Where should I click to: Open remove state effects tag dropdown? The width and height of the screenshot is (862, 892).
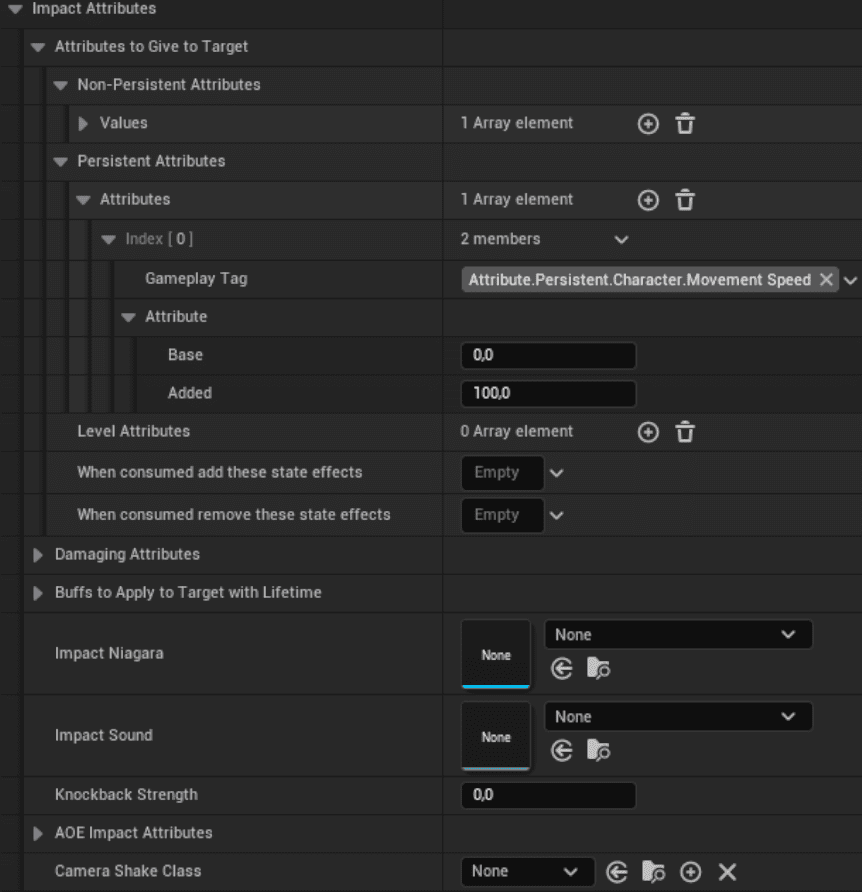click(556, 515)
